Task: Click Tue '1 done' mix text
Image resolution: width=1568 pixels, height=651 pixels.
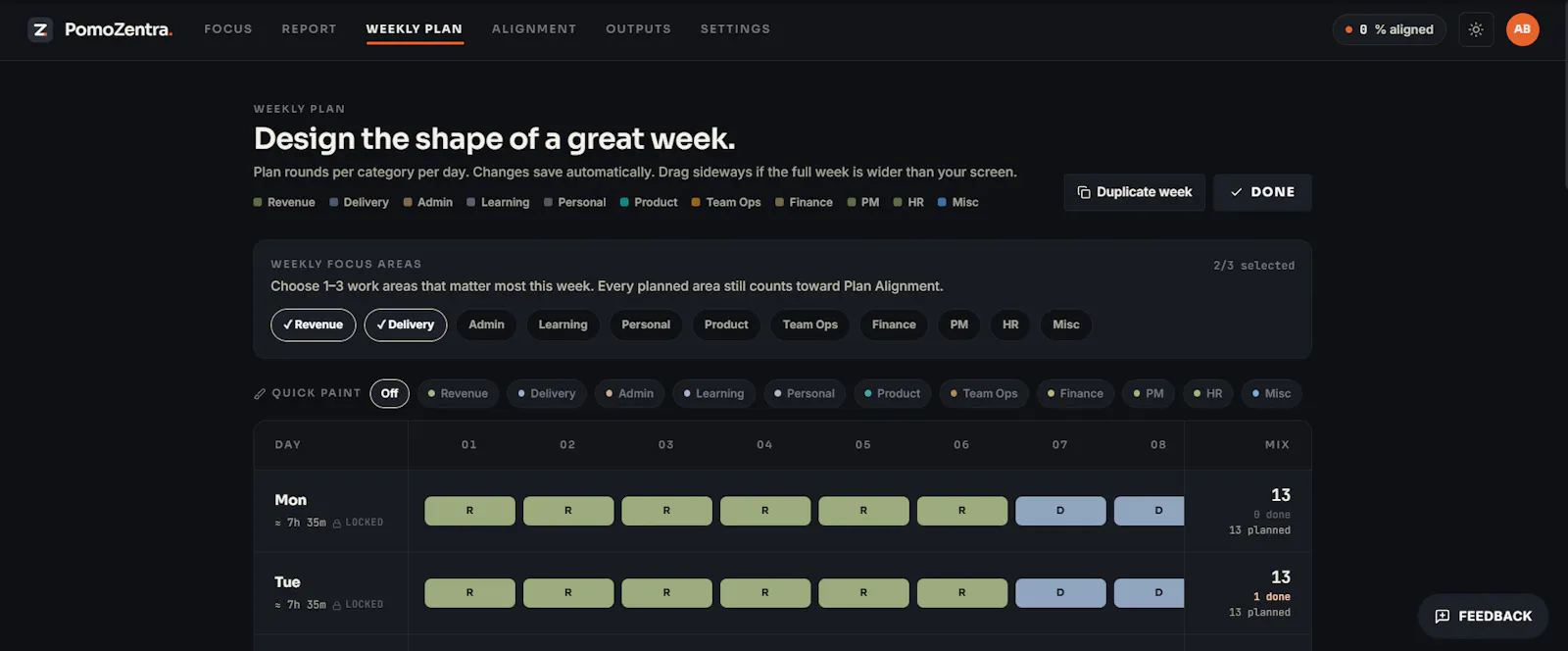Action: pyautogui.click(x=1272, y=597)
